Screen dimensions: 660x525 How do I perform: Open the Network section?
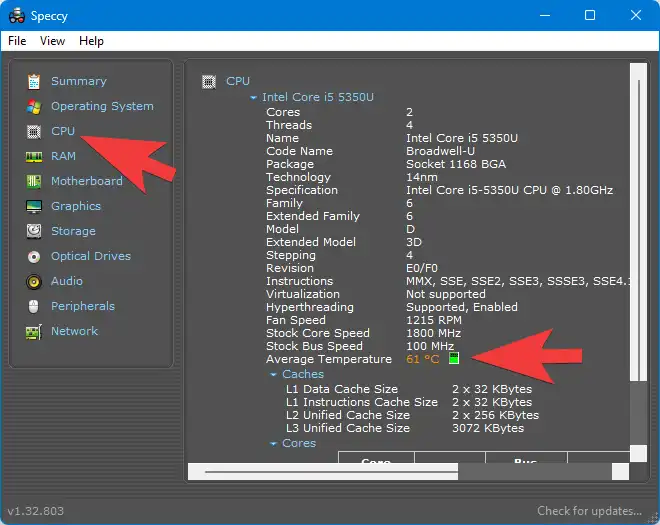pos(74,331)
